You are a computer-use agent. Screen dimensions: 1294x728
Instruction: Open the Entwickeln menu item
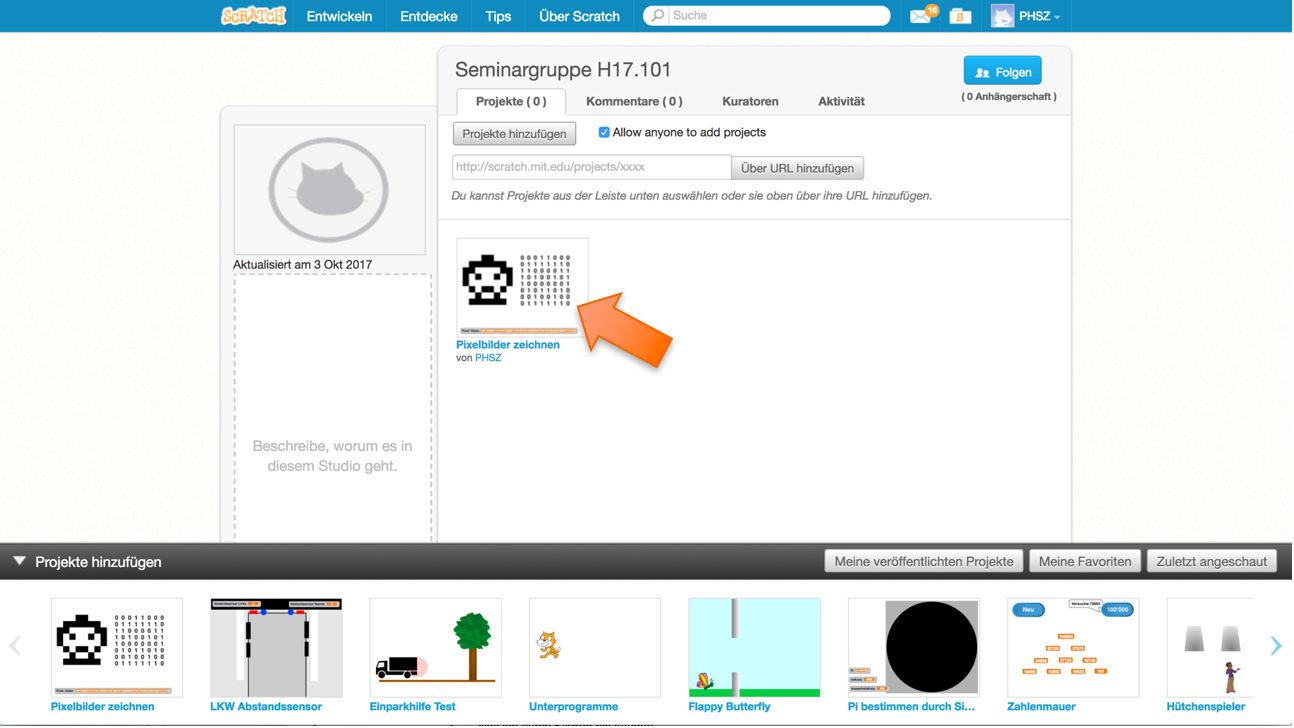pos(339,16)
